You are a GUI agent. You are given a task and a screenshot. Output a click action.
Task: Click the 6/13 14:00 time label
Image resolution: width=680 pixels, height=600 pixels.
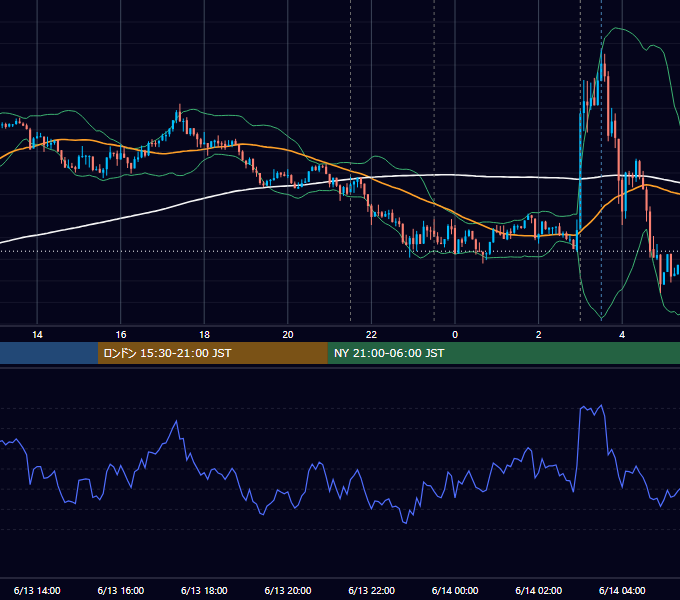tap(37, 590)
